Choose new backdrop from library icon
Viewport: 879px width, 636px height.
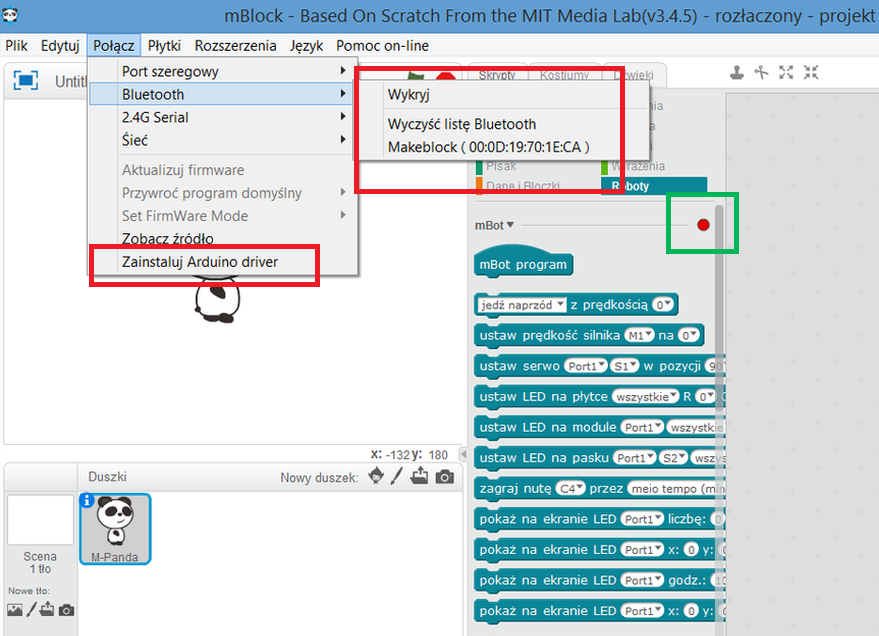15,610
